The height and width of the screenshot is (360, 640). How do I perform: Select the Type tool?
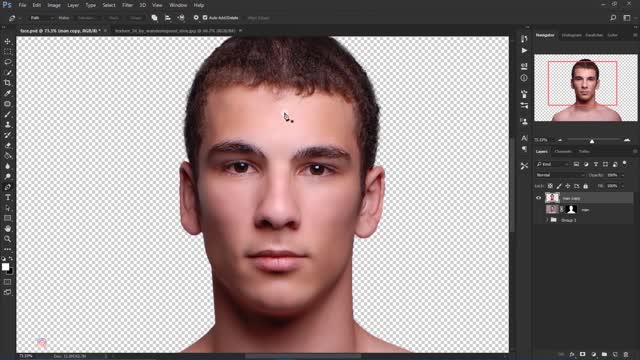pos(7,198)
